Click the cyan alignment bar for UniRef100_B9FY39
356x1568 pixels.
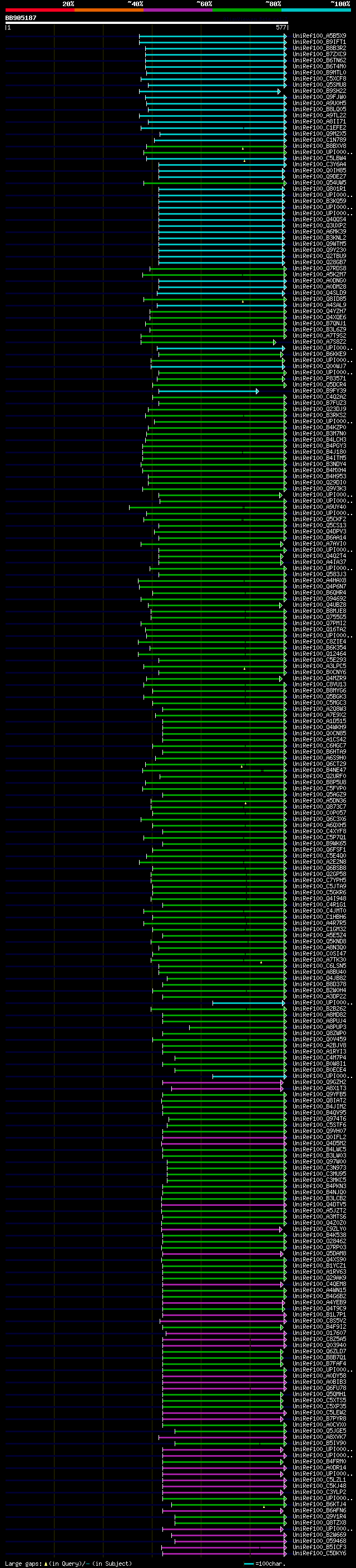(209, 392)
